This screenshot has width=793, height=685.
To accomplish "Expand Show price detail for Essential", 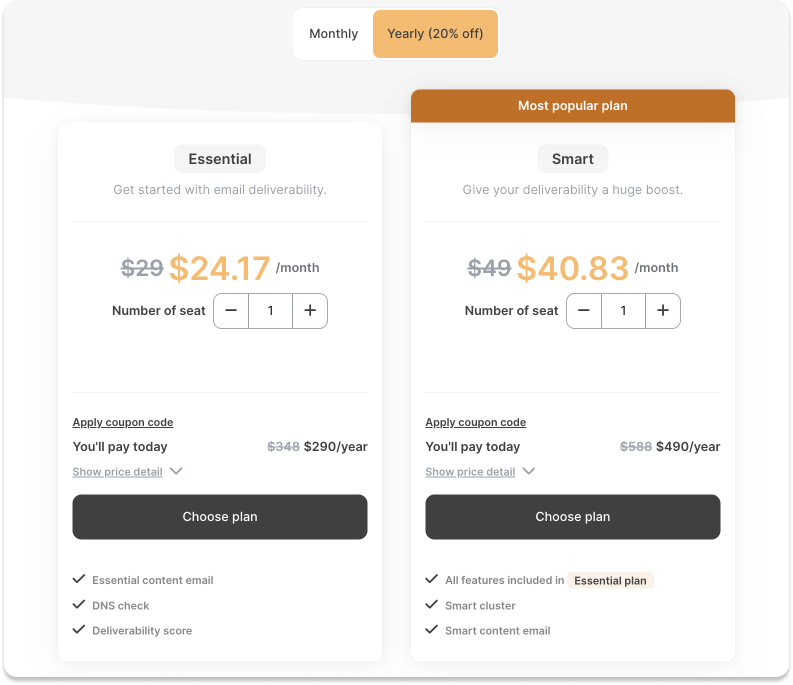I will click(x=118, y=472).
